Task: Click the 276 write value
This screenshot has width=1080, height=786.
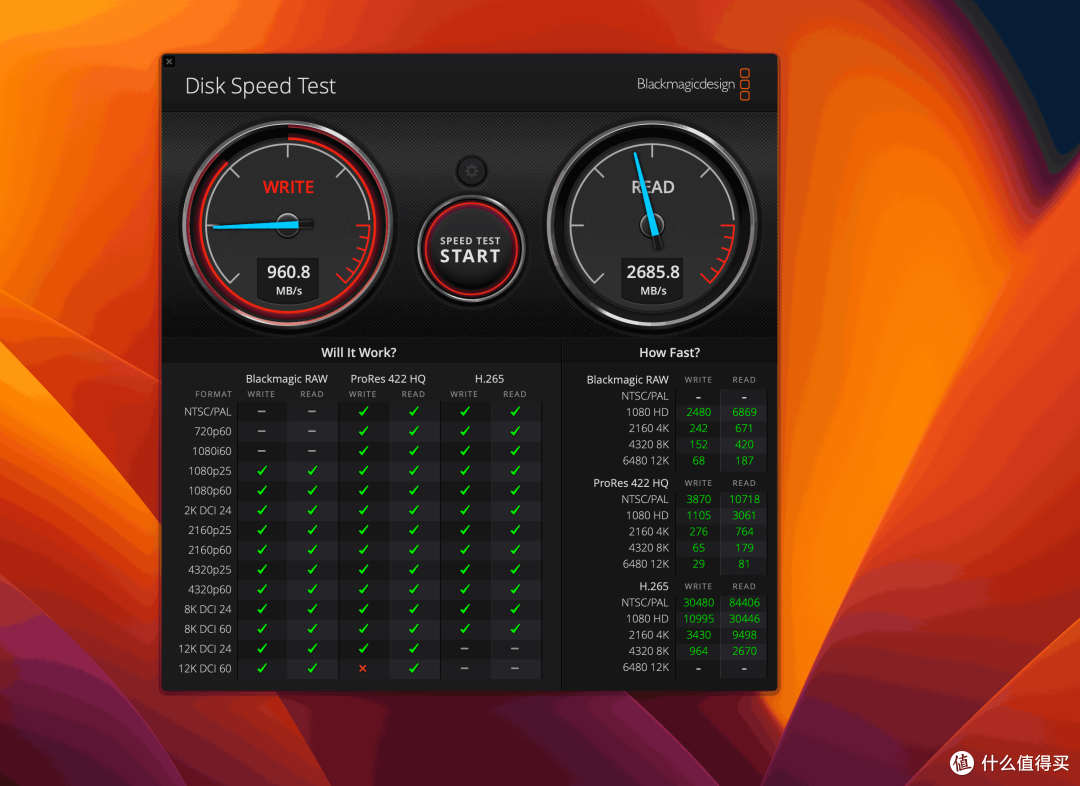Action: click(x=698, y=531)
